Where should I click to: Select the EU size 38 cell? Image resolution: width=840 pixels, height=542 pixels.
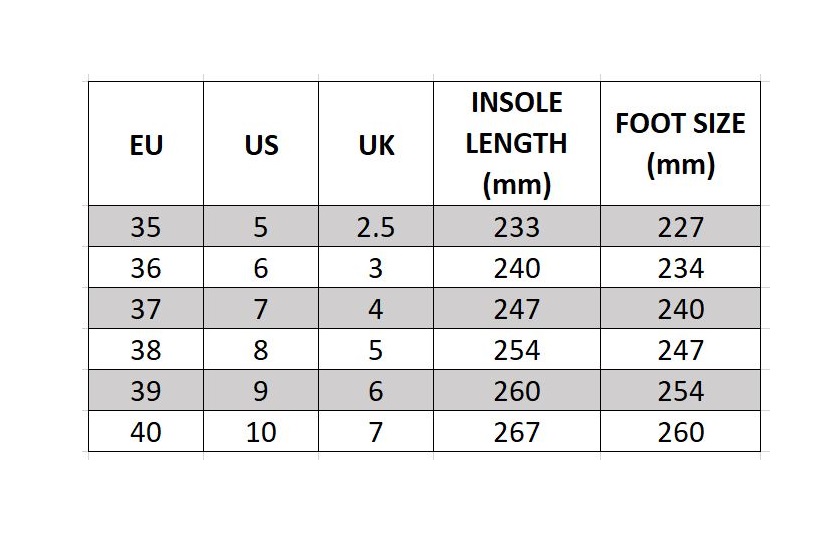pos(146,349)
